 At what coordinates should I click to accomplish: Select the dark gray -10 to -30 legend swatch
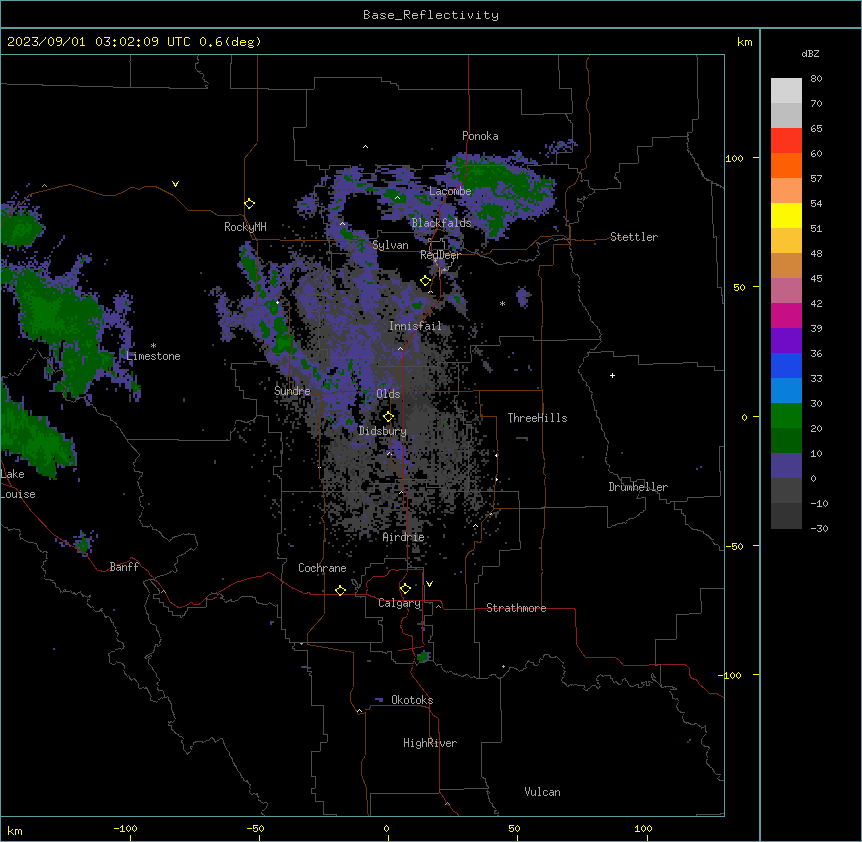click(x=786, y=516)
